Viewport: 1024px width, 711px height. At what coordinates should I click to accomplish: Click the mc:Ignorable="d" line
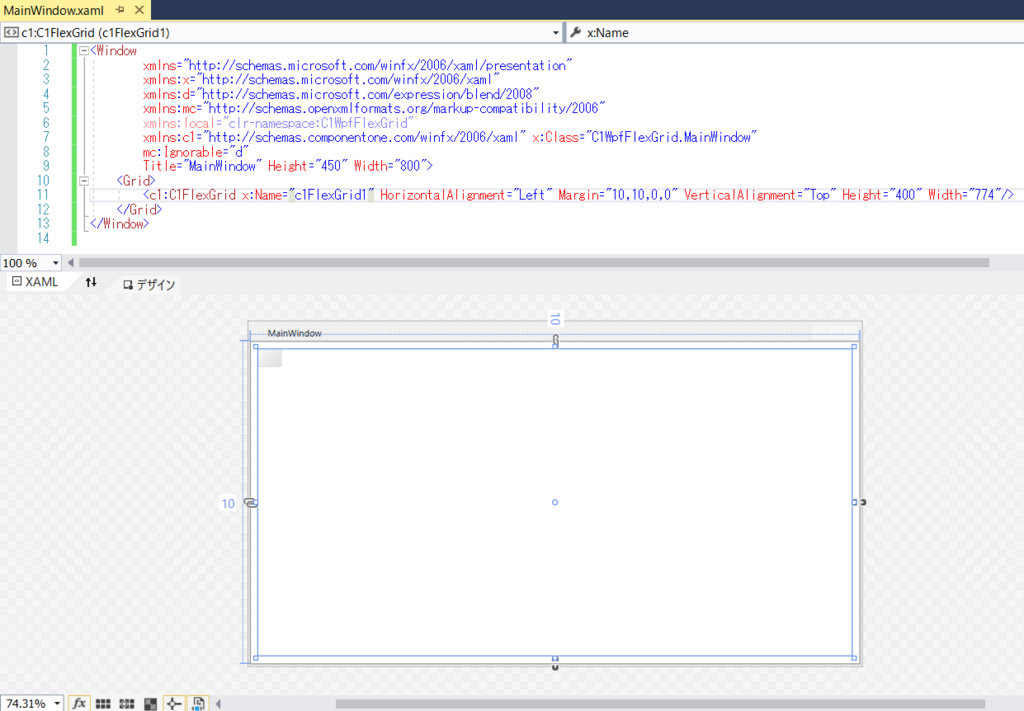coord(196,152)
